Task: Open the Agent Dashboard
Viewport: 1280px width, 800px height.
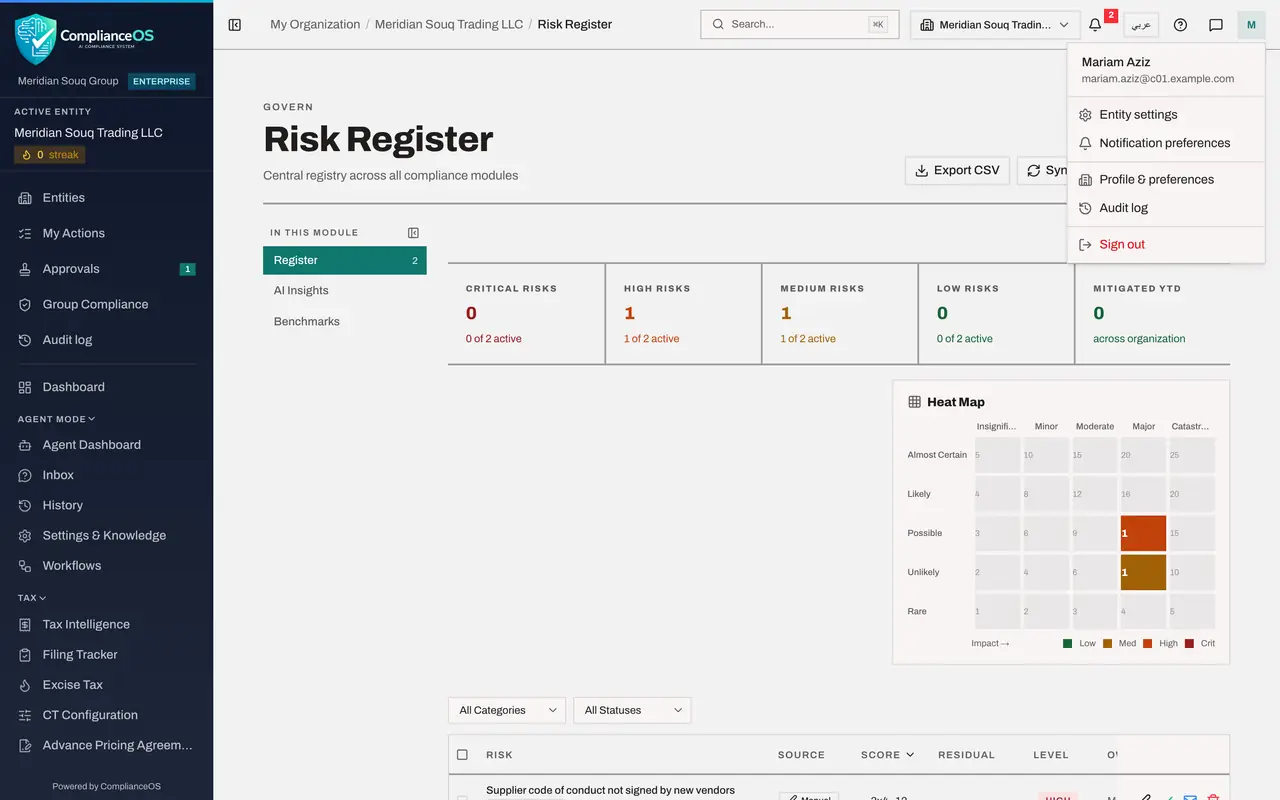Action: [x=106, y=445]
